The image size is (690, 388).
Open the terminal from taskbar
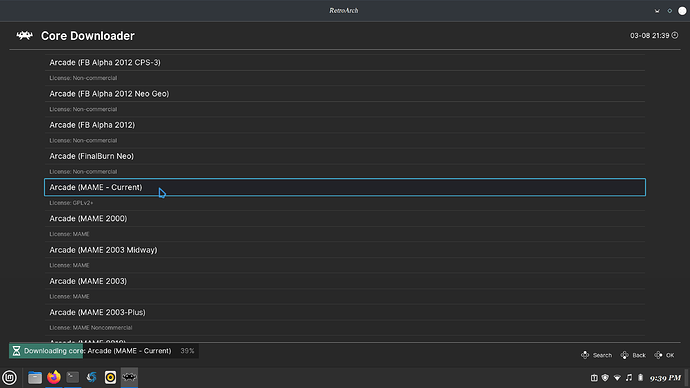coord(73,377)
